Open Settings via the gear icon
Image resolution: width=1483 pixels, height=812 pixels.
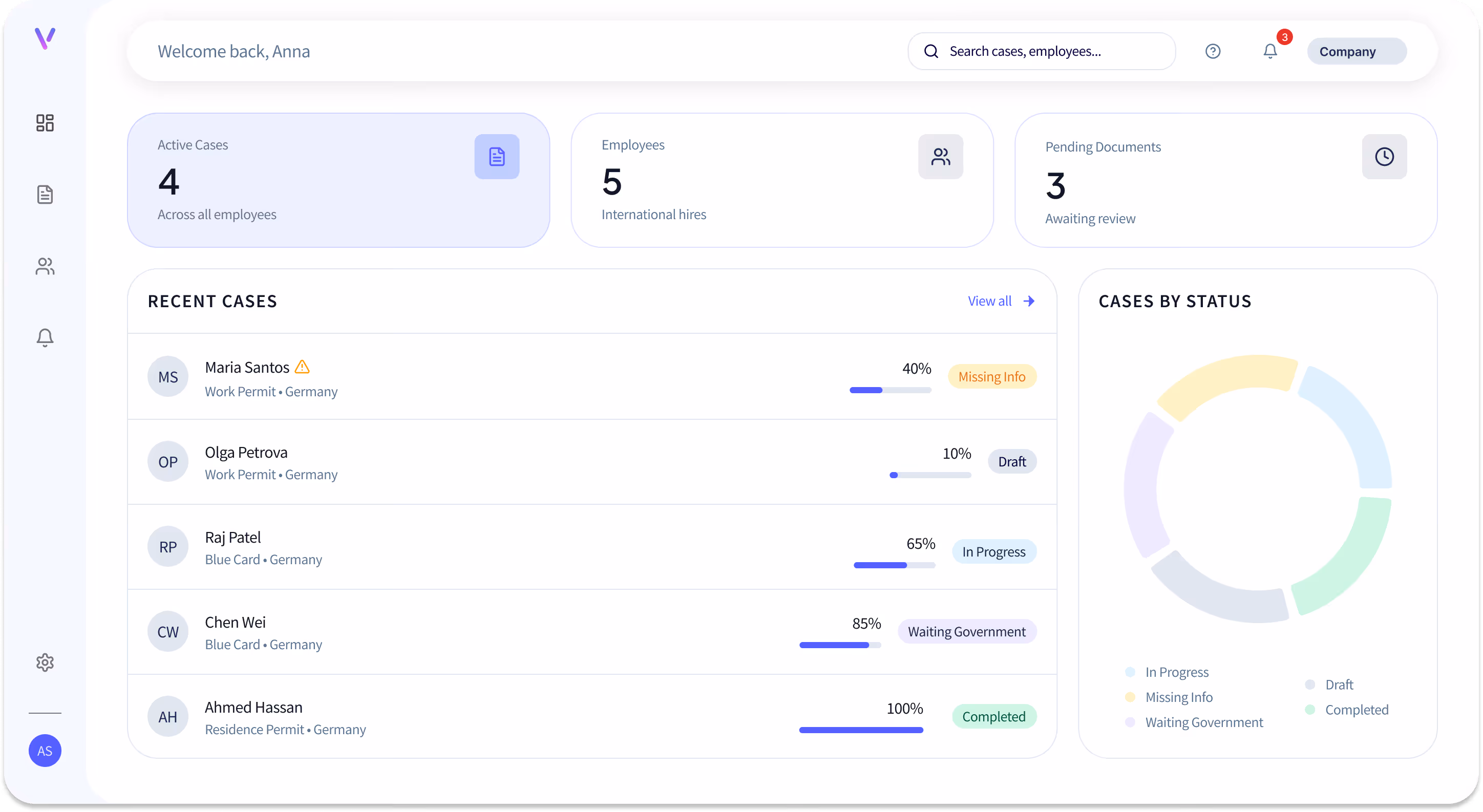click(45, 663)
